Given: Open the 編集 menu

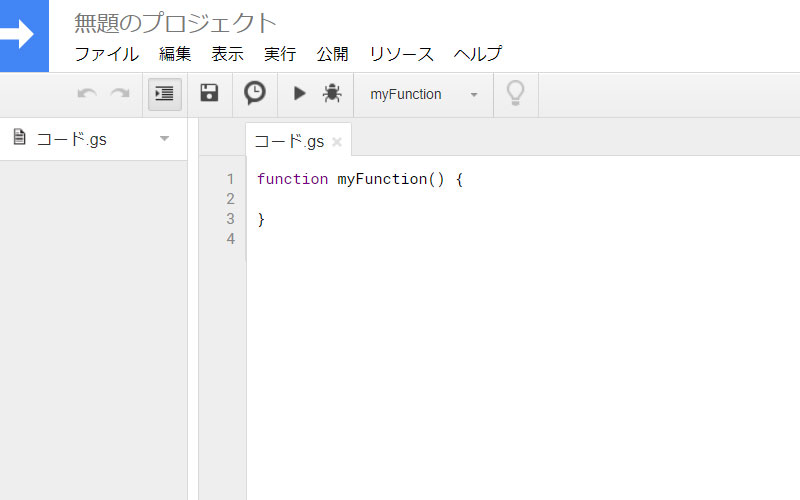Looking at the screenshot, I should 175,54.
